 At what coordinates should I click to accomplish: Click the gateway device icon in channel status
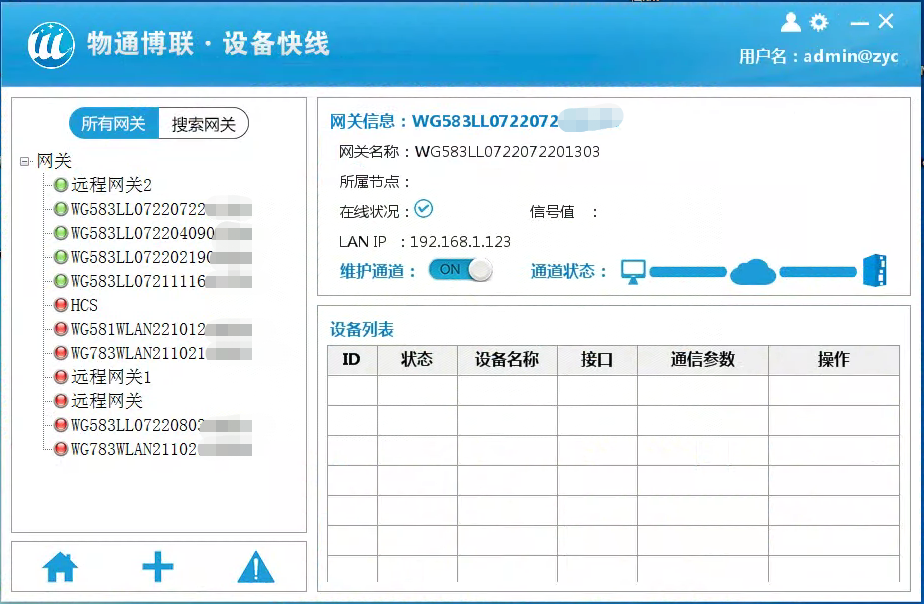pyautogui.click(x=874, y=270)
